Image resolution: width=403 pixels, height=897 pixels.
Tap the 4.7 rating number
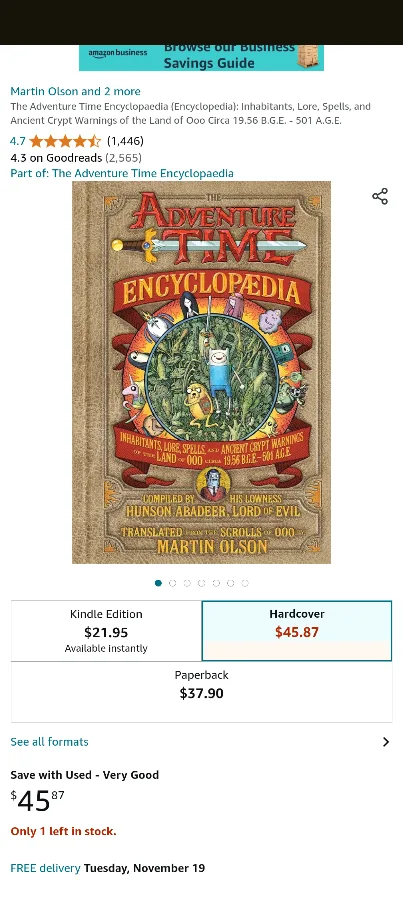18,141
